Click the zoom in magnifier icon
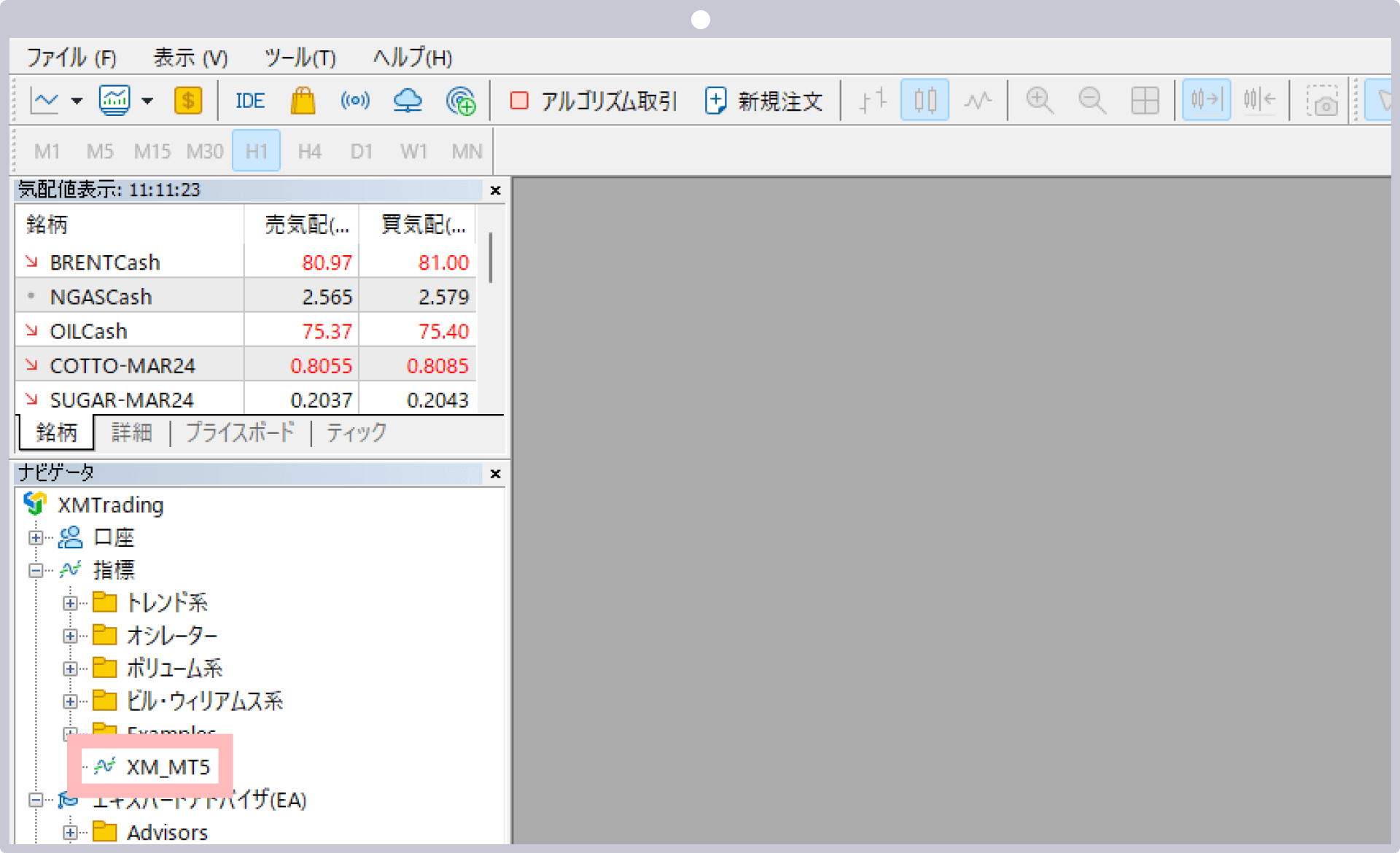The image size is (1400, 853). (x=1039, y=101)
